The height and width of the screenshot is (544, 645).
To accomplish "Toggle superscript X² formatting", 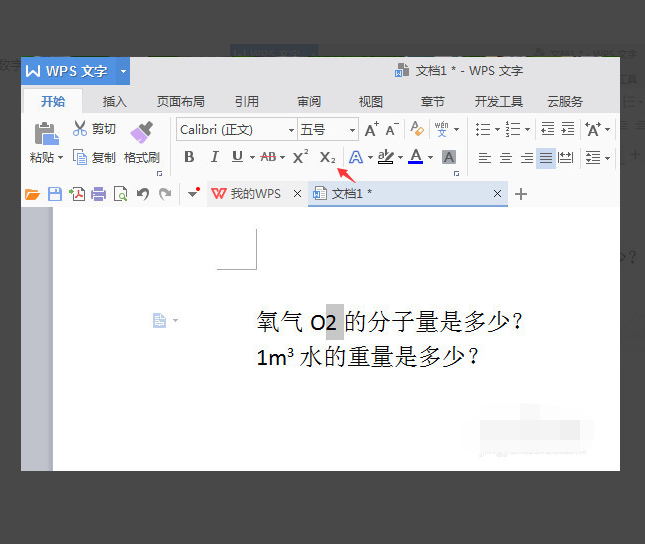I will pyautogui.click(x=300, y=156).
